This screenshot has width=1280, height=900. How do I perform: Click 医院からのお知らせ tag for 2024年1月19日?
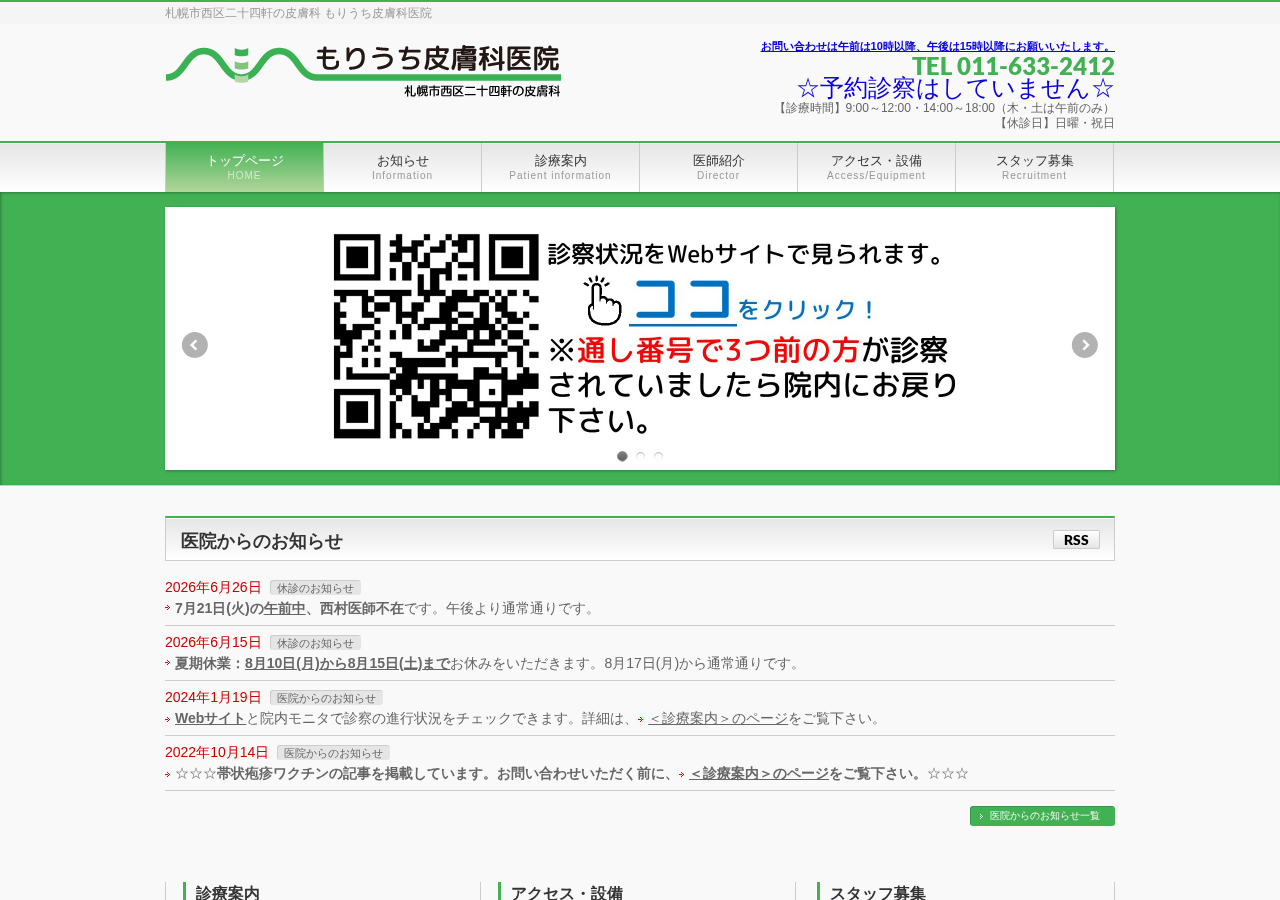pos(326,698)
